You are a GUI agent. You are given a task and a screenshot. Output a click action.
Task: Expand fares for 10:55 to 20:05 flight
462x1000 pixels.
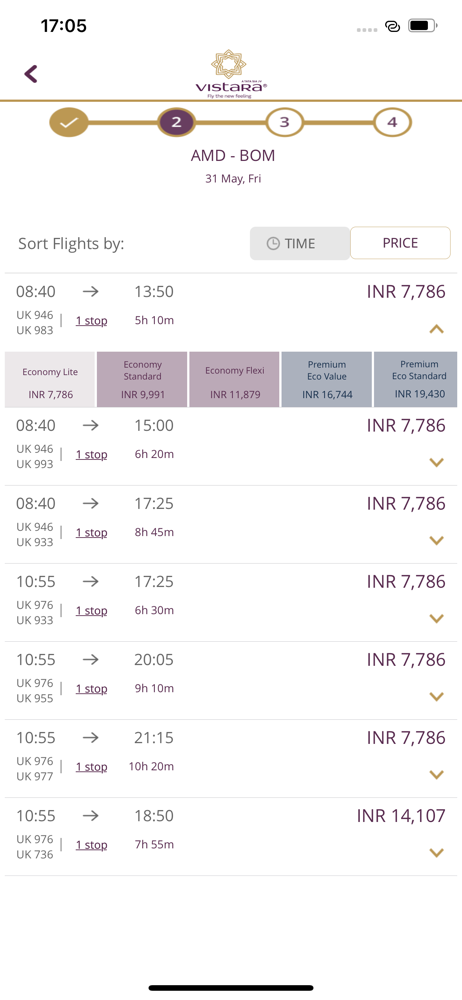pos(436,697)
